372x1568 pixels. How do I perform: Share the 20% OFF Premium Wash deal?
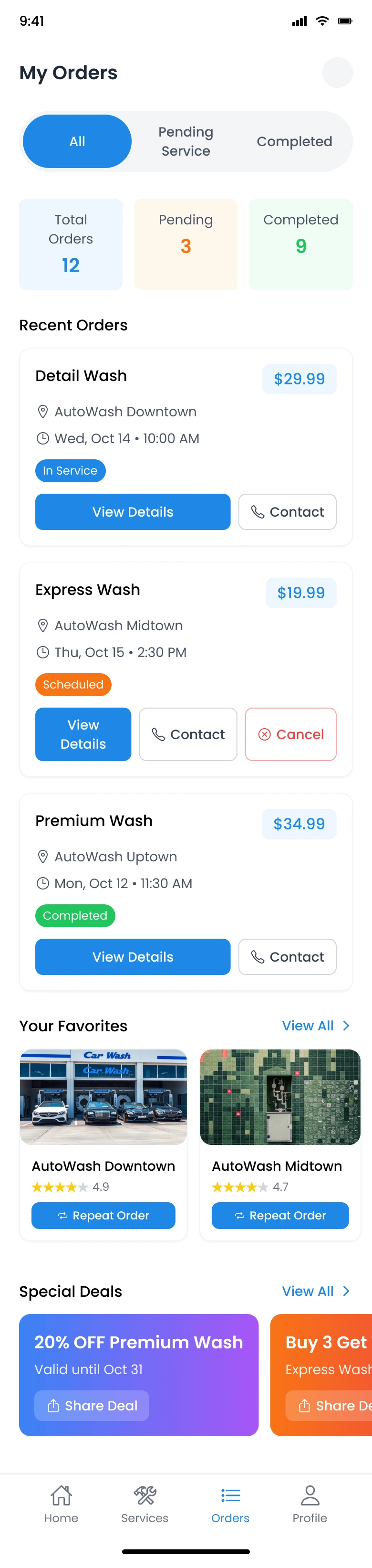[x=92, y=1406]
